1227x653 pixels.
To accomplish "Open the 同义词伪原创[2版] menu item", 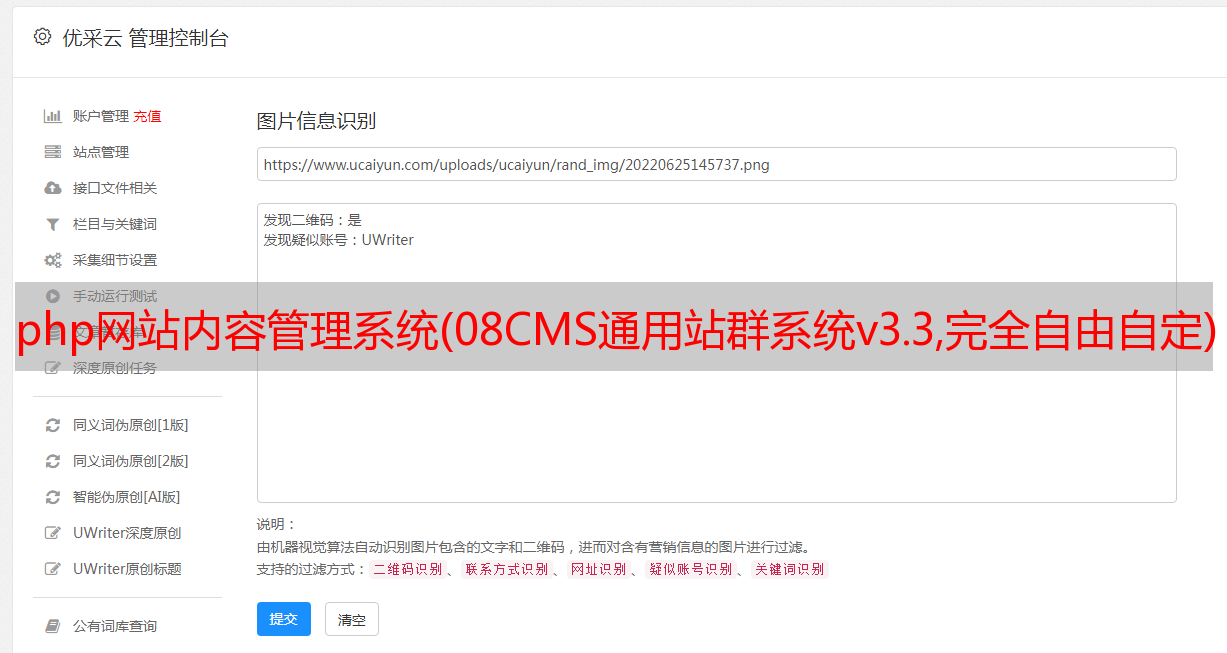I will click(117, 461).
